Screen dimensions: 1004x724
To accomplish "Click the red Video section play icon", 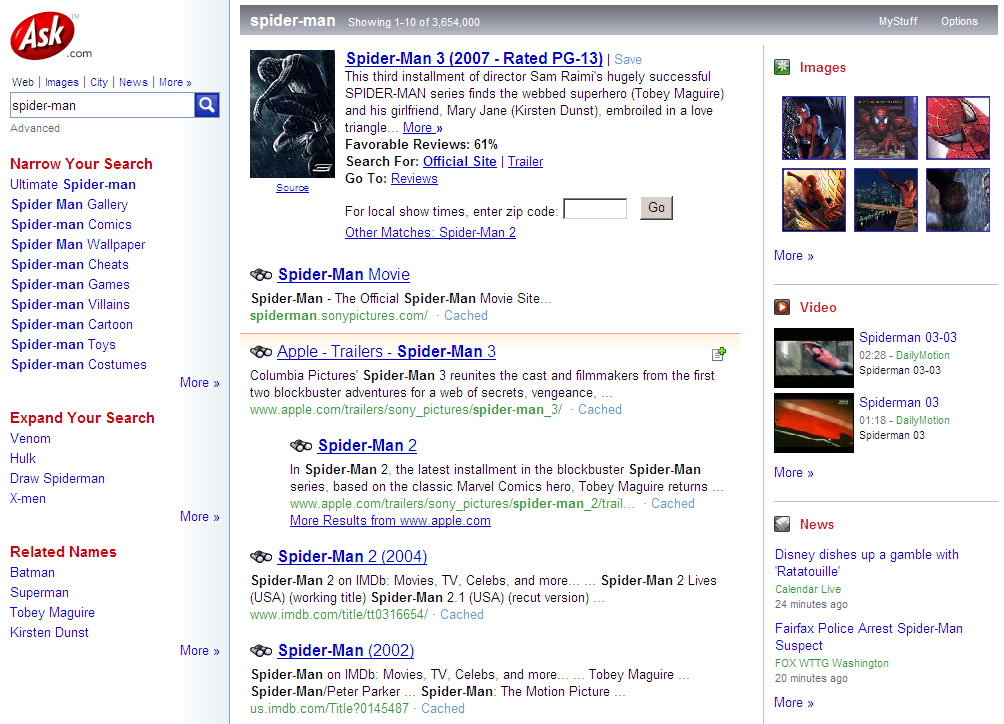I will [x=782, y=307].
